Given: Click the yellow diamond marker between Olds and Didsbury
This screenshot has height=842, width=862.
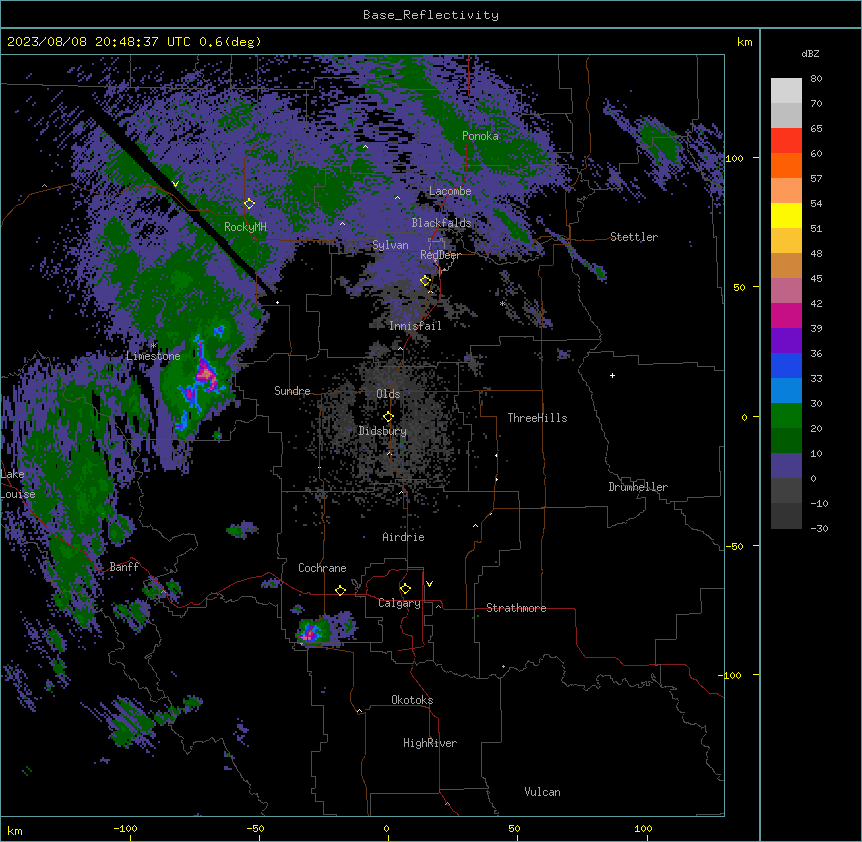Looking at the screenshot, I should pyautogui.click(x=388, y=417).
